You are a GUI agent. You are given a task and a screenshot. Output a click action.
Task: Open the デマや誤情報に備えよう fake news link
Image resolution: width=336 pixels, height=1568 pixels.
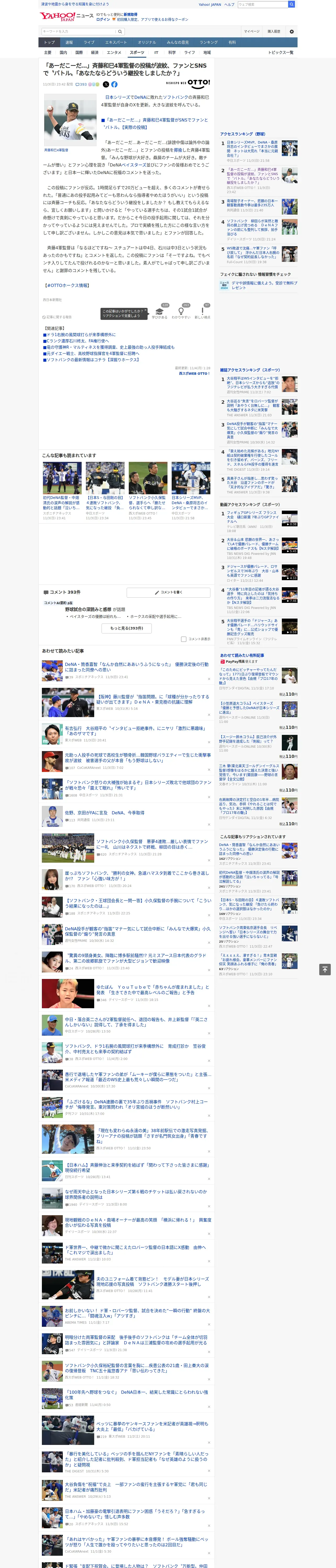[x=265, y=285]
